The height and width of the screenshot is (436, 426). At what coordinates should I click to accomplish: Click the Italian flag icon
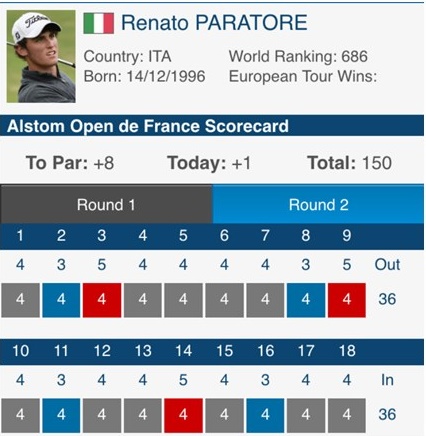pyautogui.click(x=99, y=23)
